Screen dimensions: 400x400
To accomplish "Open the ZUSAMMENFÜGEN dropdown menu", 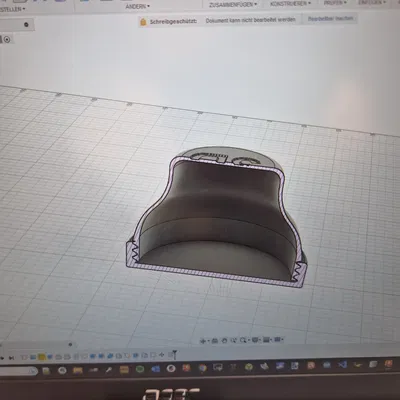I will 233,5.
